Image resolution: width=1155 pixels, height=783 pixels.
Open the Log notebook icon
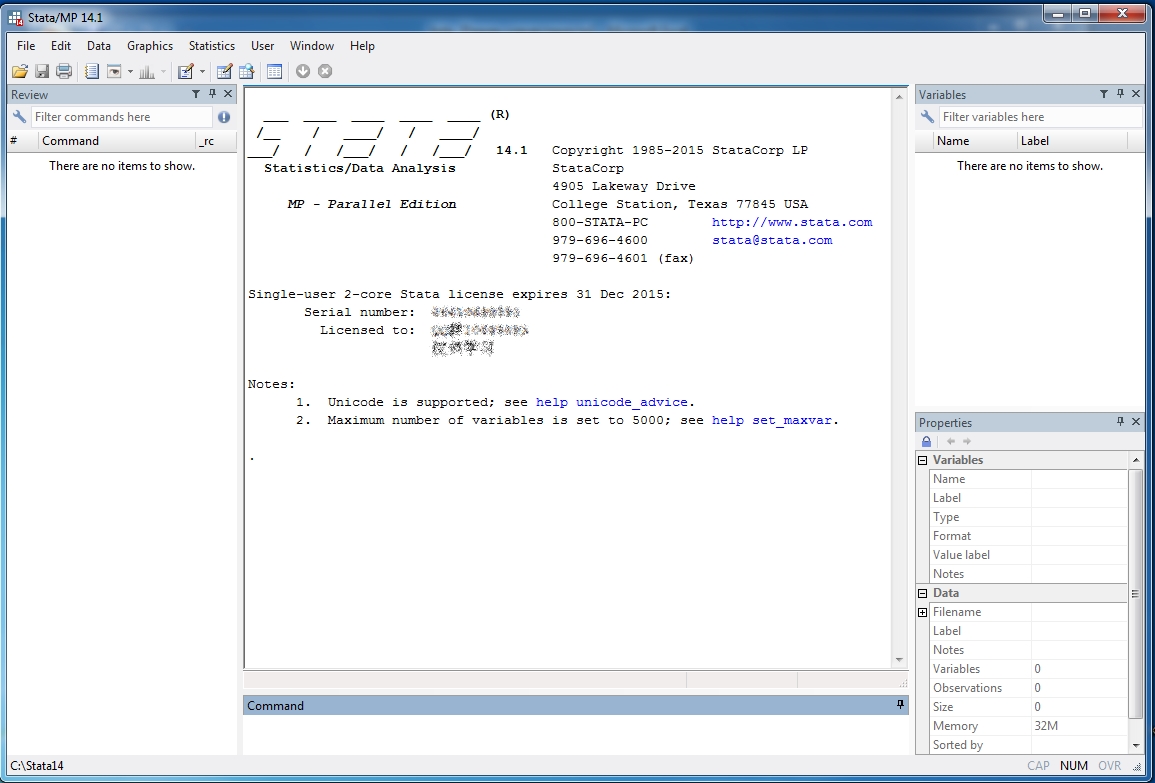(91, 71)
